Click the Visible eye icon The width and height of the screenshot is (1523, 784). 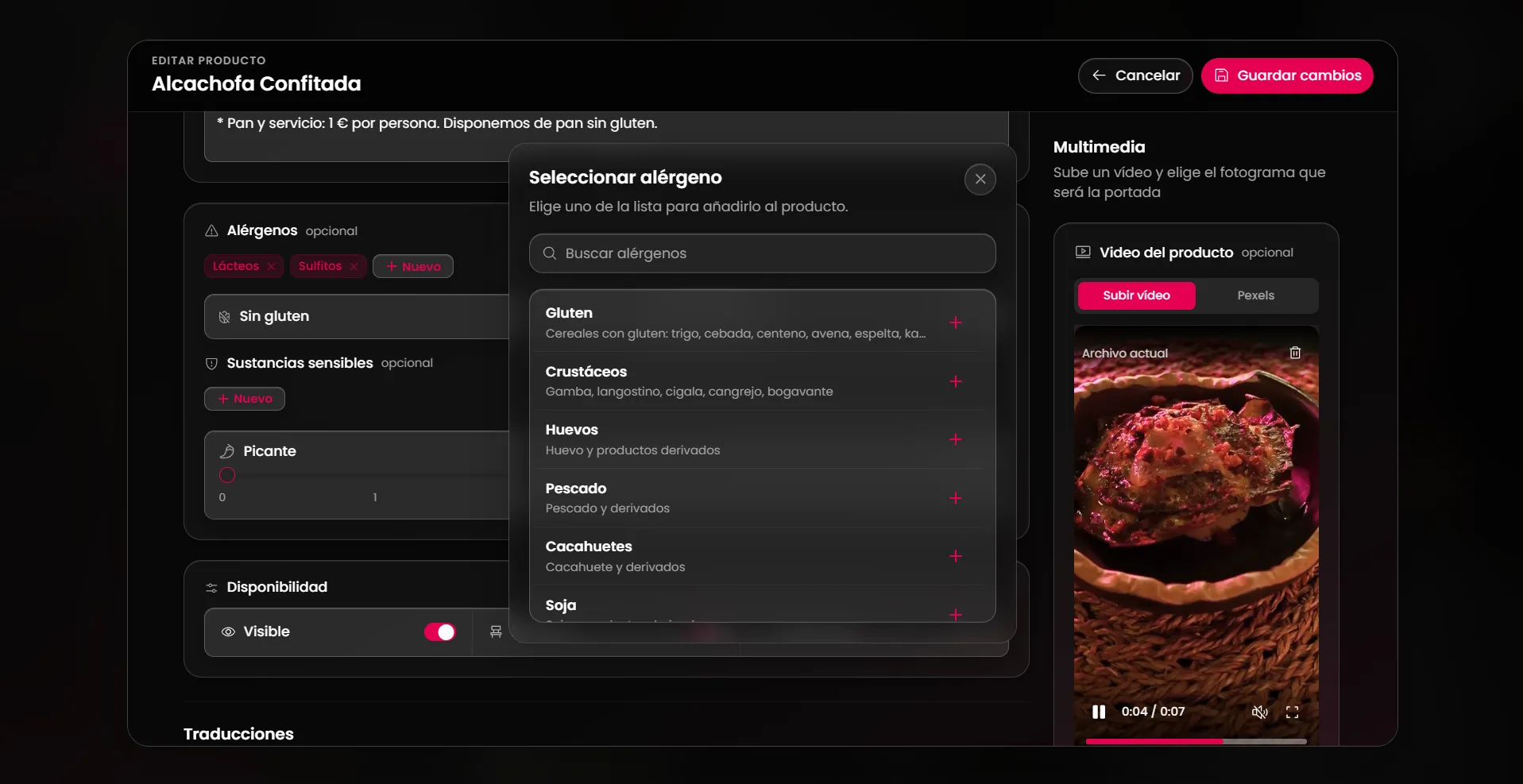[228, 631]
